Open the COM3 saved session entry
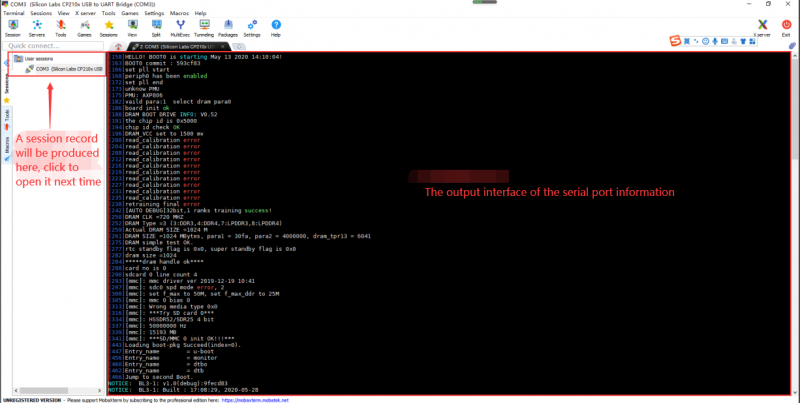The height and width of the screenshot is (403, 800). (68, 69)
